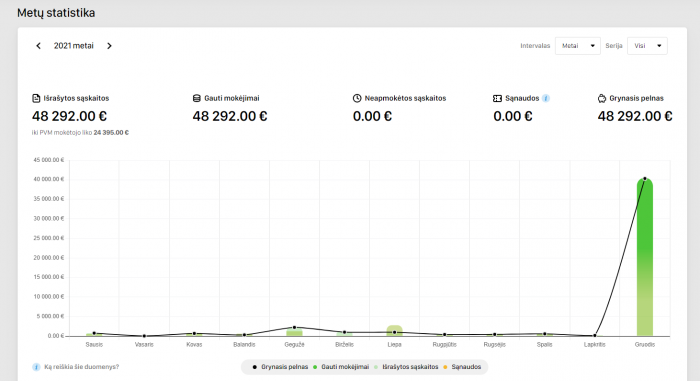The image size is (700, 381).
Task: Click the Neapmokėtos sąskaitos clock icon
Action: coord(357,98)
